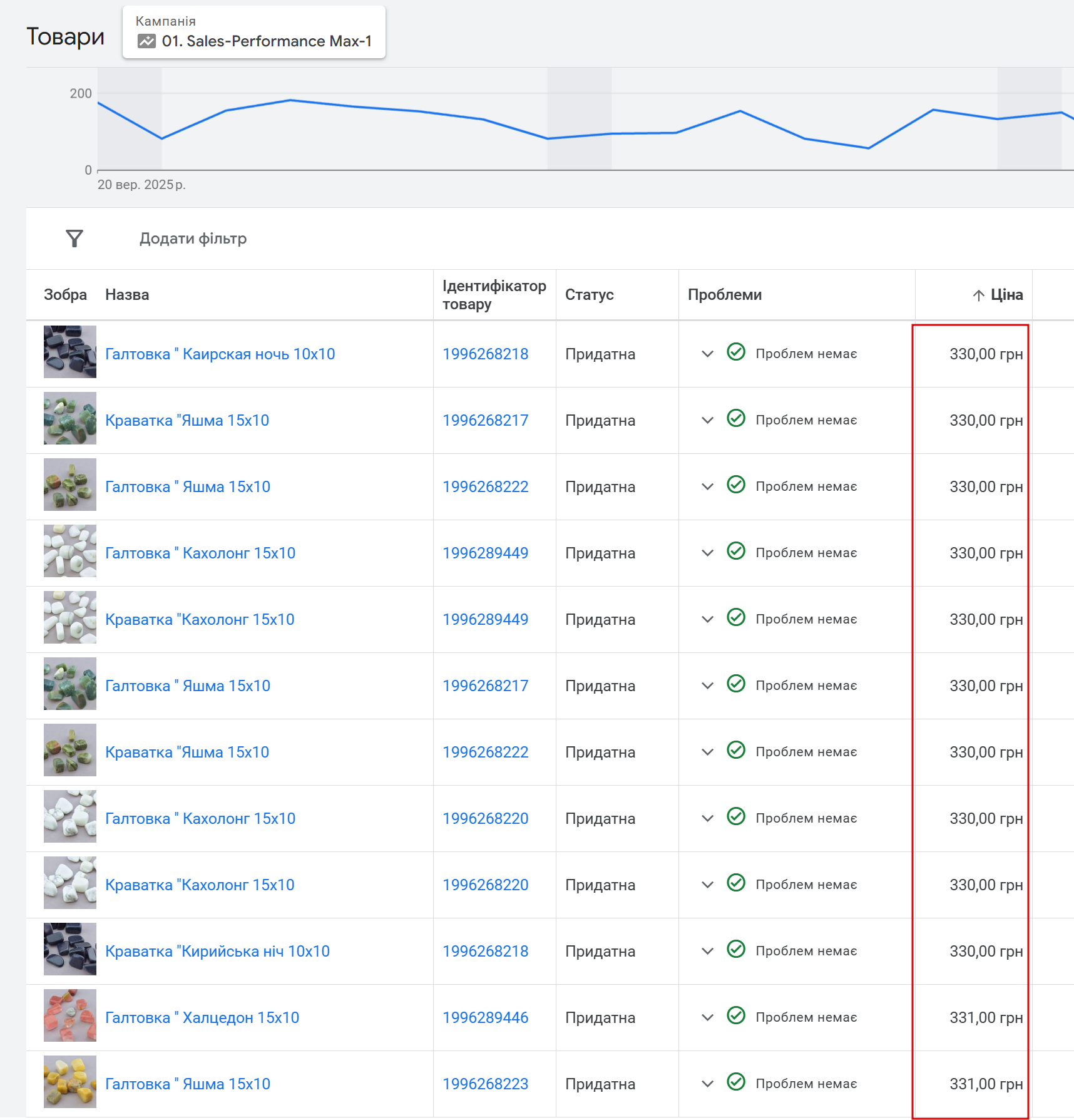The image size is (1074, 1120).
Task: Open product Галтовка Халцедон 15x10
Action: (202, 1017)
